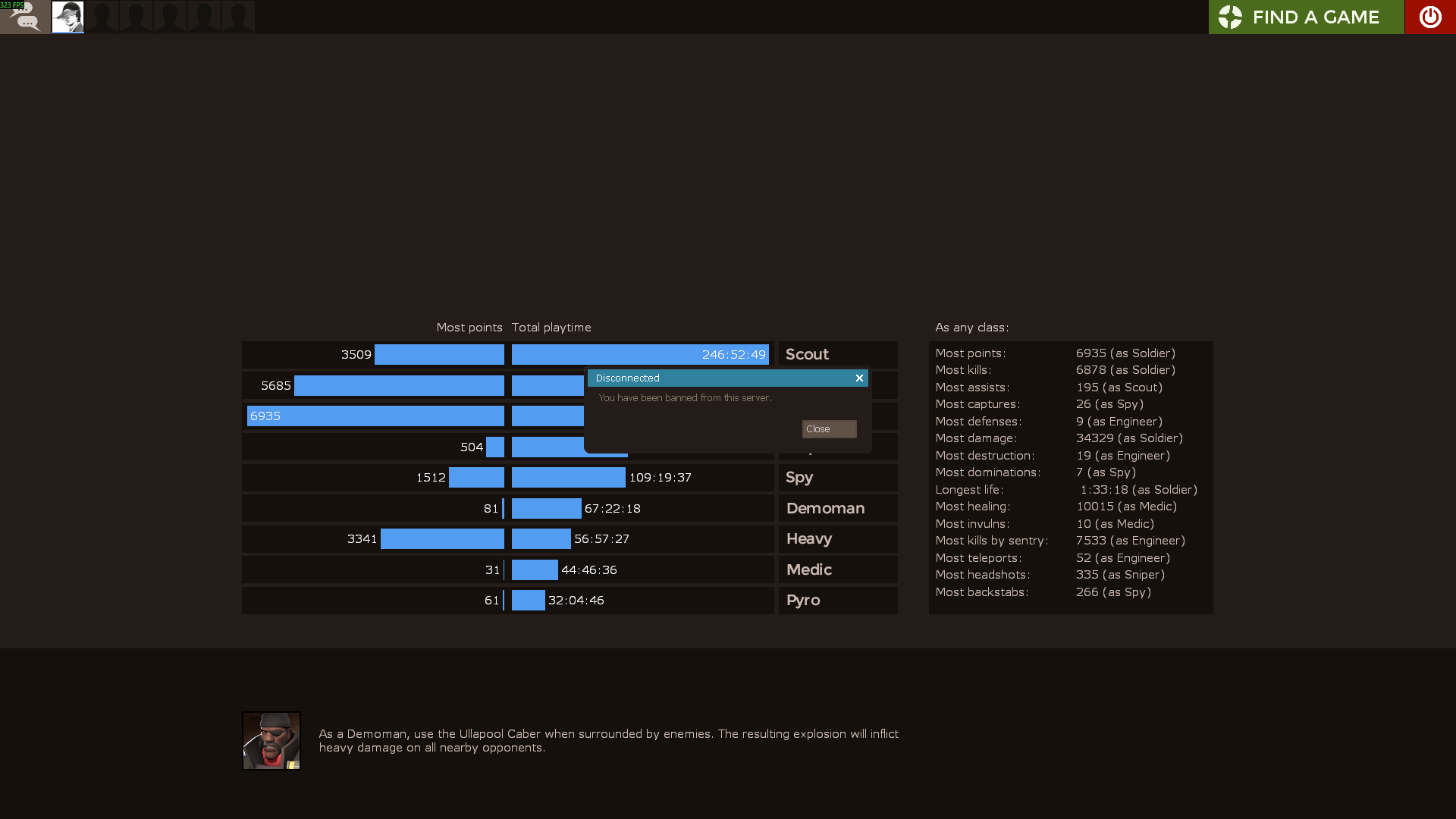Click the Most points column header
The width and height of the screenshot is (1456, 819).
click(469, 328)
